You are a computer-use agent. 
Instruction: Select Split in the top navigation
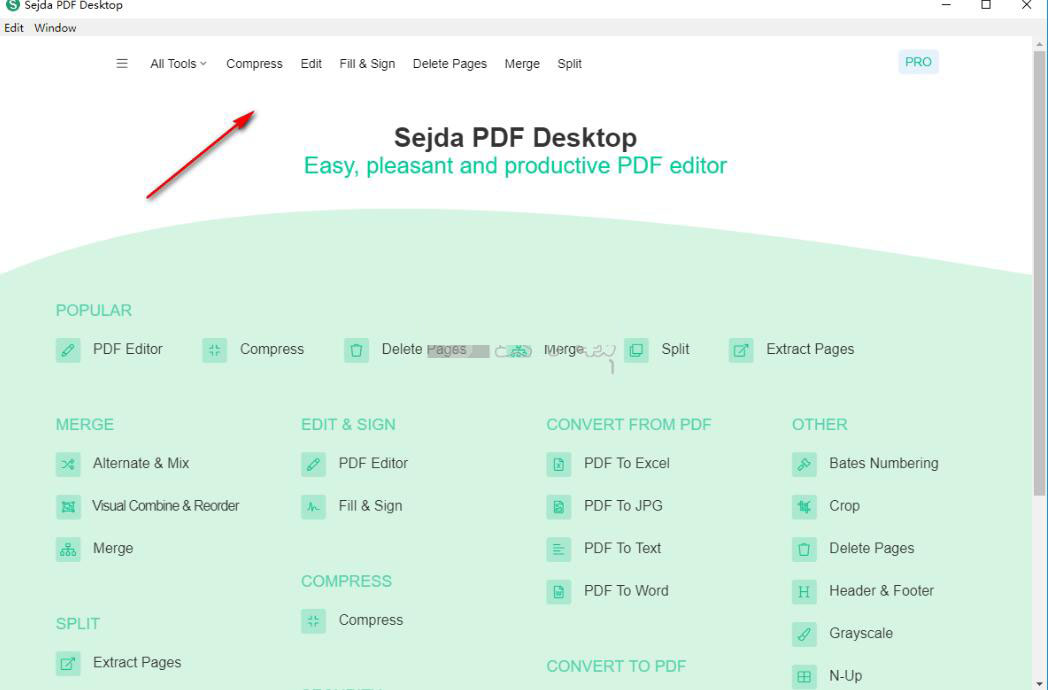click(569, 64)
